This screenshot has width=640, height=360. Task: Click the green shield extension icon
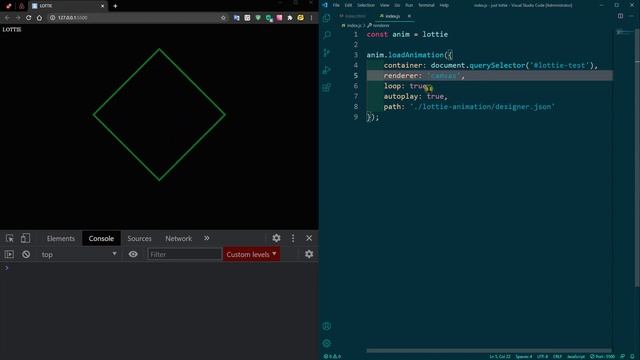258,18
